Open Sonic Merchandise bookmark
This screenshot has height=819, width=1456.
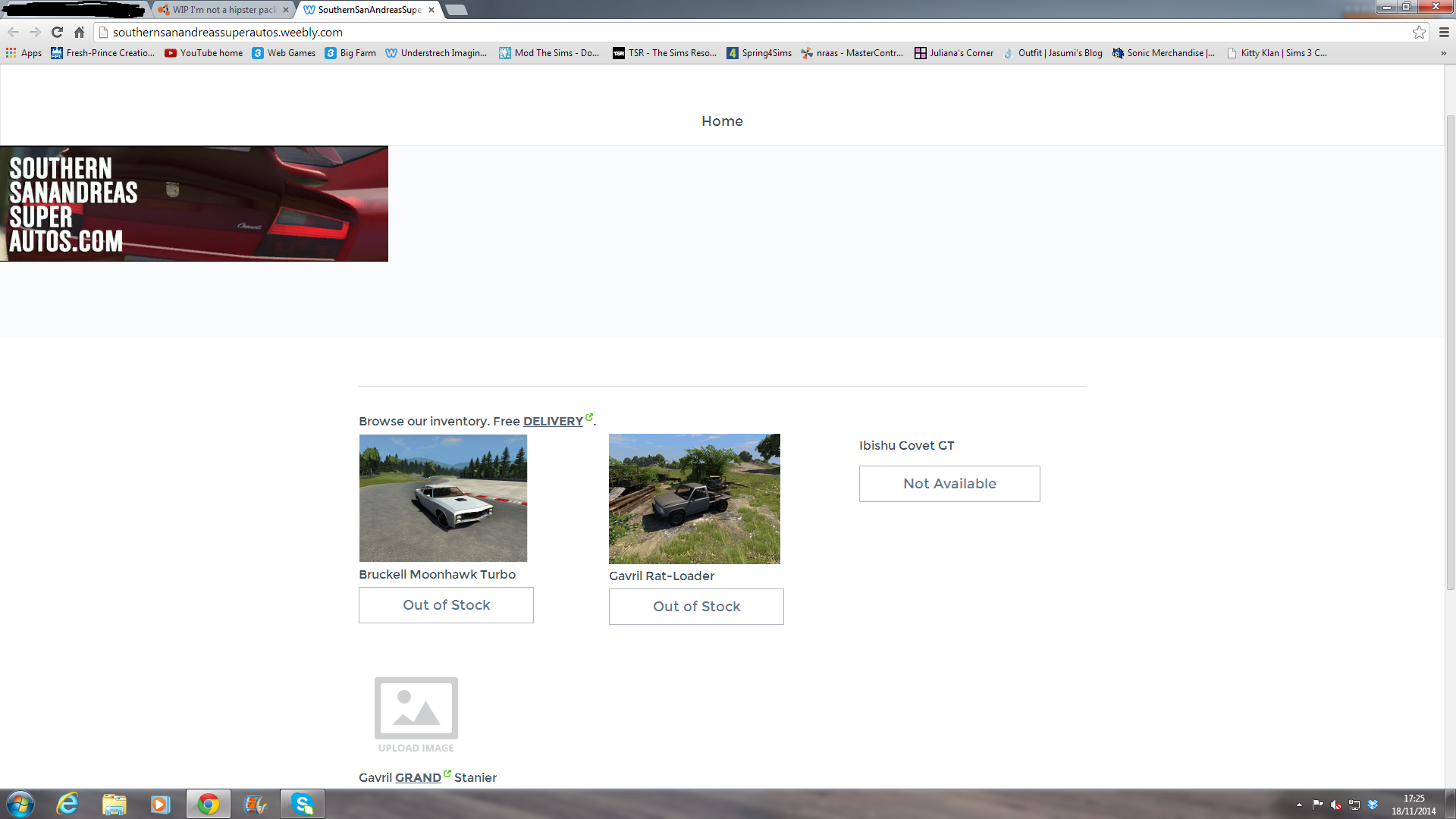(1164, 53)
